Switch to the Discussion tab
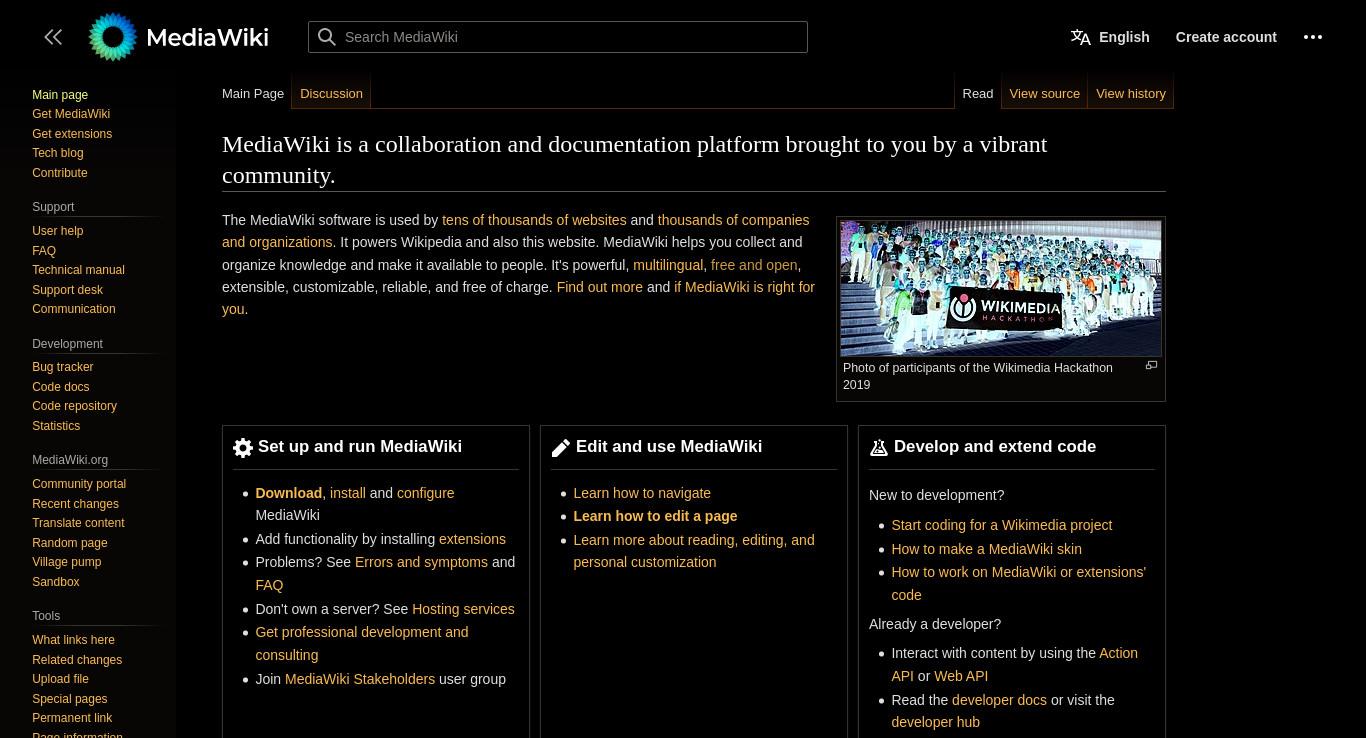The width and height of the screenshot is (1366, 738). 331,93
